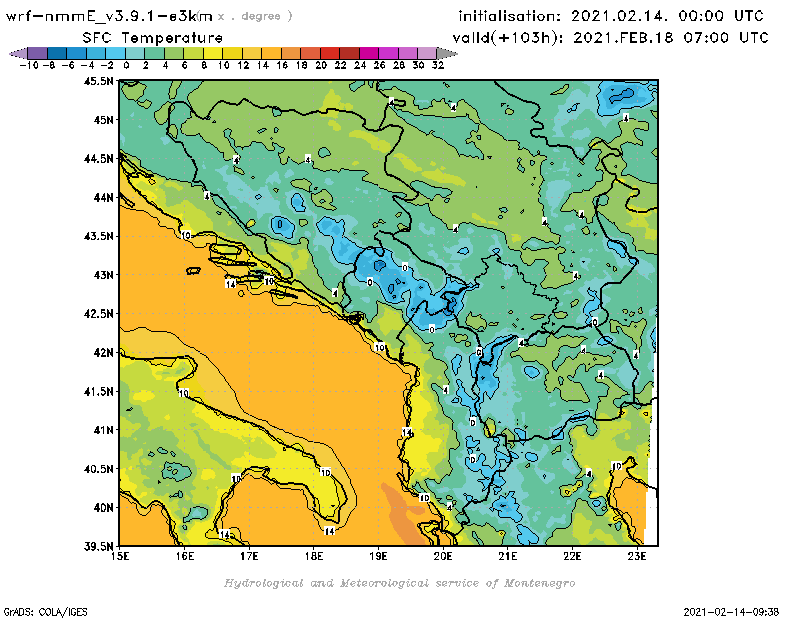
Task: Click the 'initialisation: 2021.02.14. 00:00 UTC' text
Action: tap(611, 16)
